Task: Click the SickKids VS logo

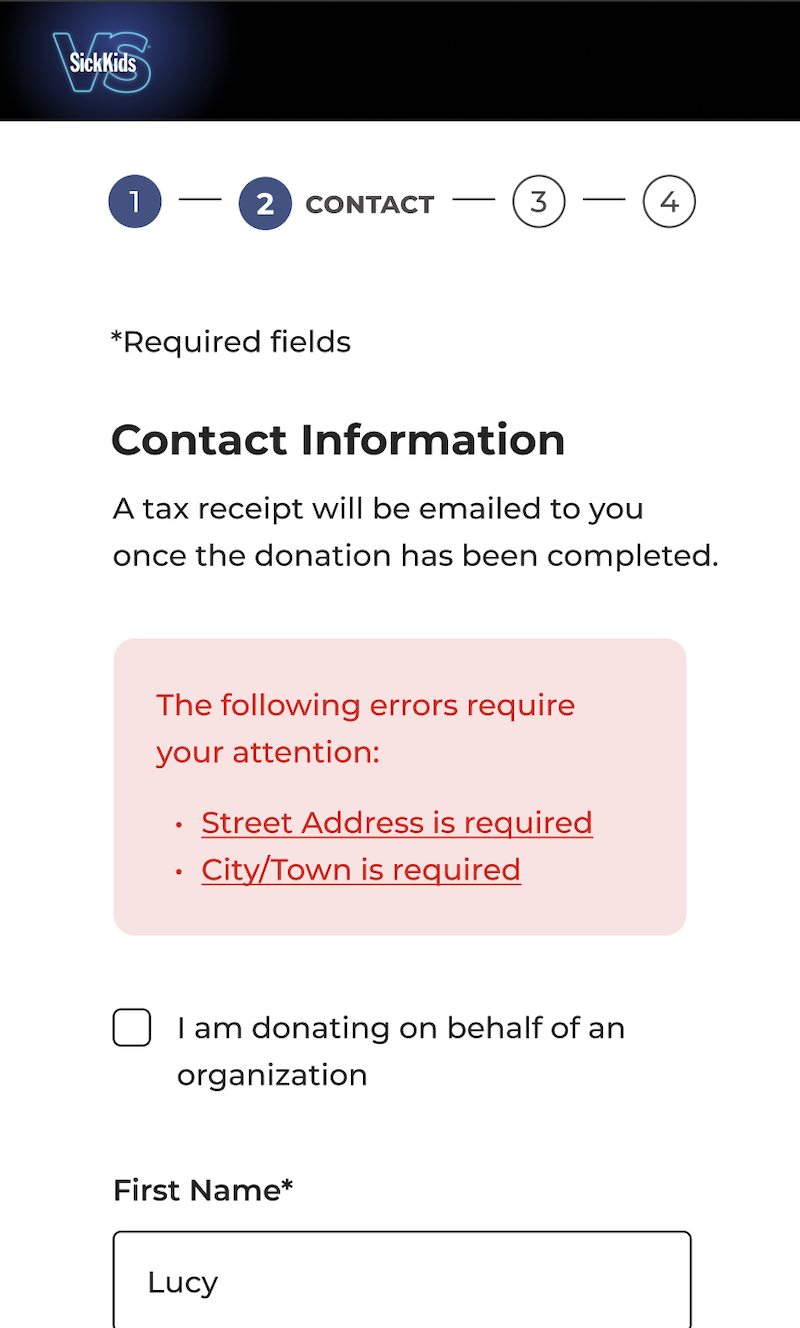Action: tap(102, 62)
